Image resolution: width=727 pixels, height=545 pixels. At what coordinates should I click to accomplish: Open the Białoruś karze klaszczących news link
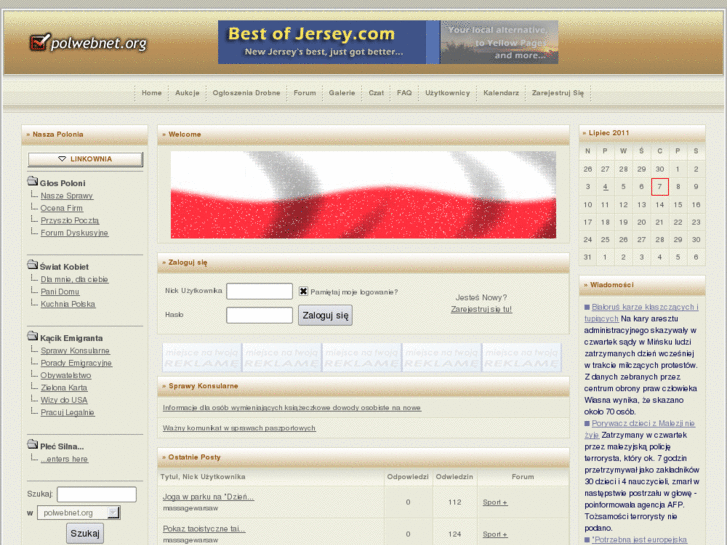point(642,313)
